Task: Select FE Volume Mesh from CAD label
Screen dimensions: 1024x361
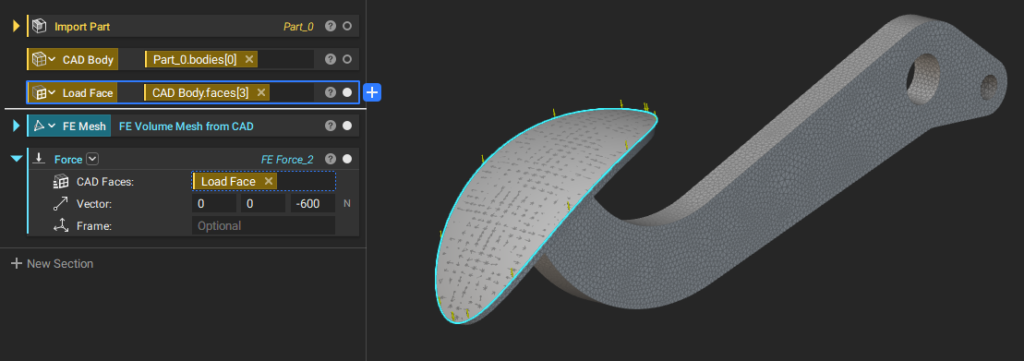Action: pyautogui.click(x=186, y=126)
